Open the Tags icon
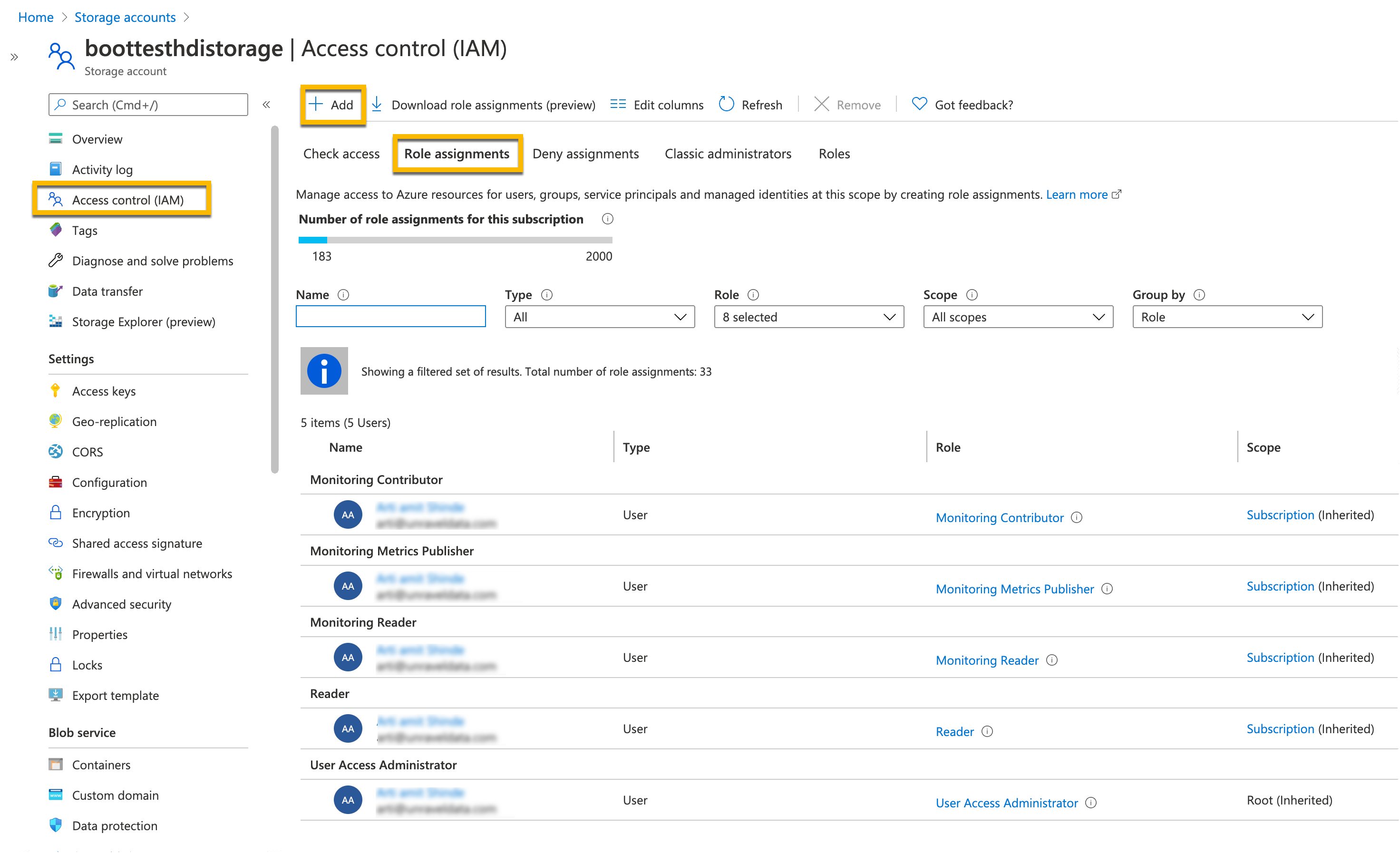Image resolution: width=1400 pixels, height=853 pixels. [56, 230]
